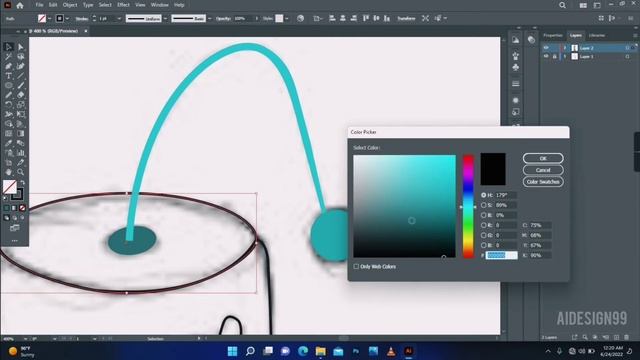The height and width of the screenshot is (360, 640).
Task: Confirm Color Picker with OK
Action: coord(543,158)
